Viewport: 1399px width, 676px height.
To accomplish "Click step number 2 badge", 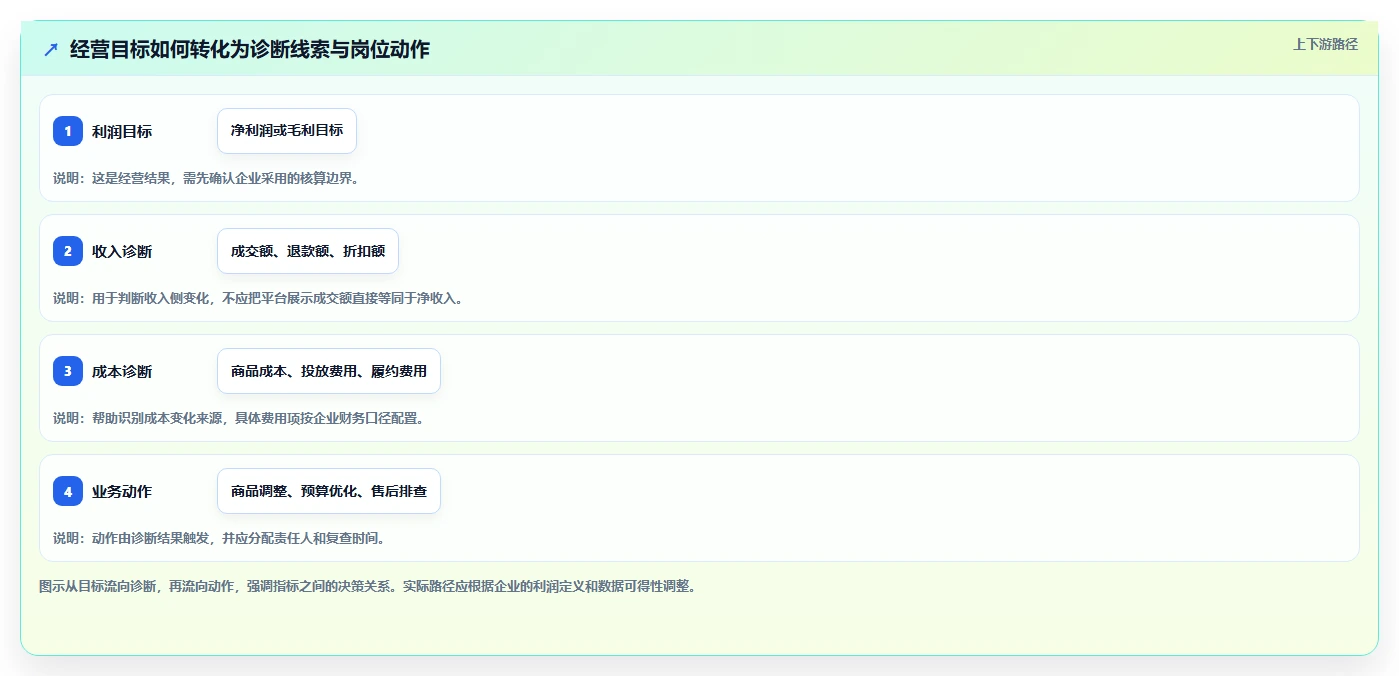I will (68, 251).
